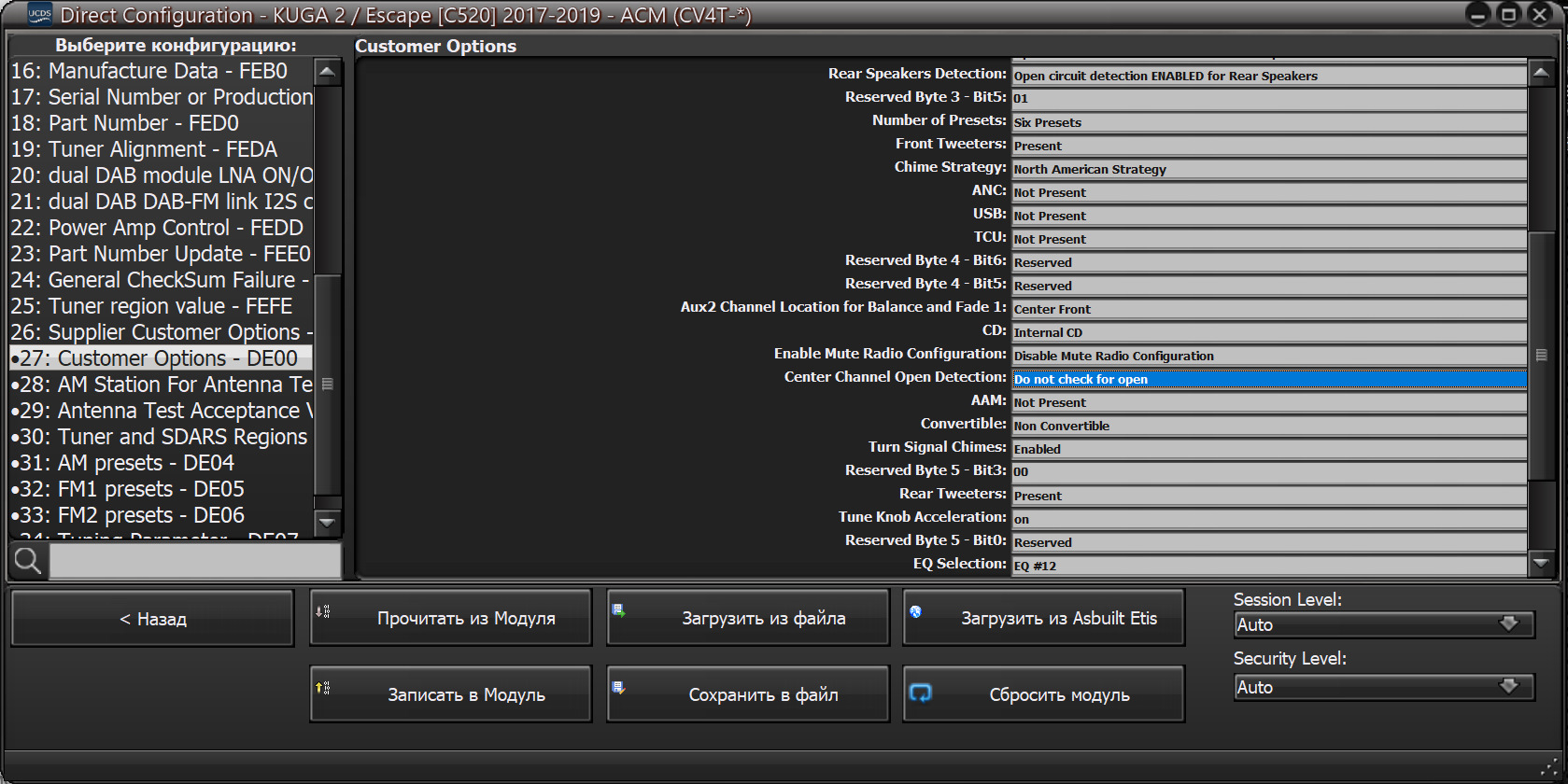Open ANC Not Present value field
This screenshot has width=1568, height=784.
[x=1269, y=192]
